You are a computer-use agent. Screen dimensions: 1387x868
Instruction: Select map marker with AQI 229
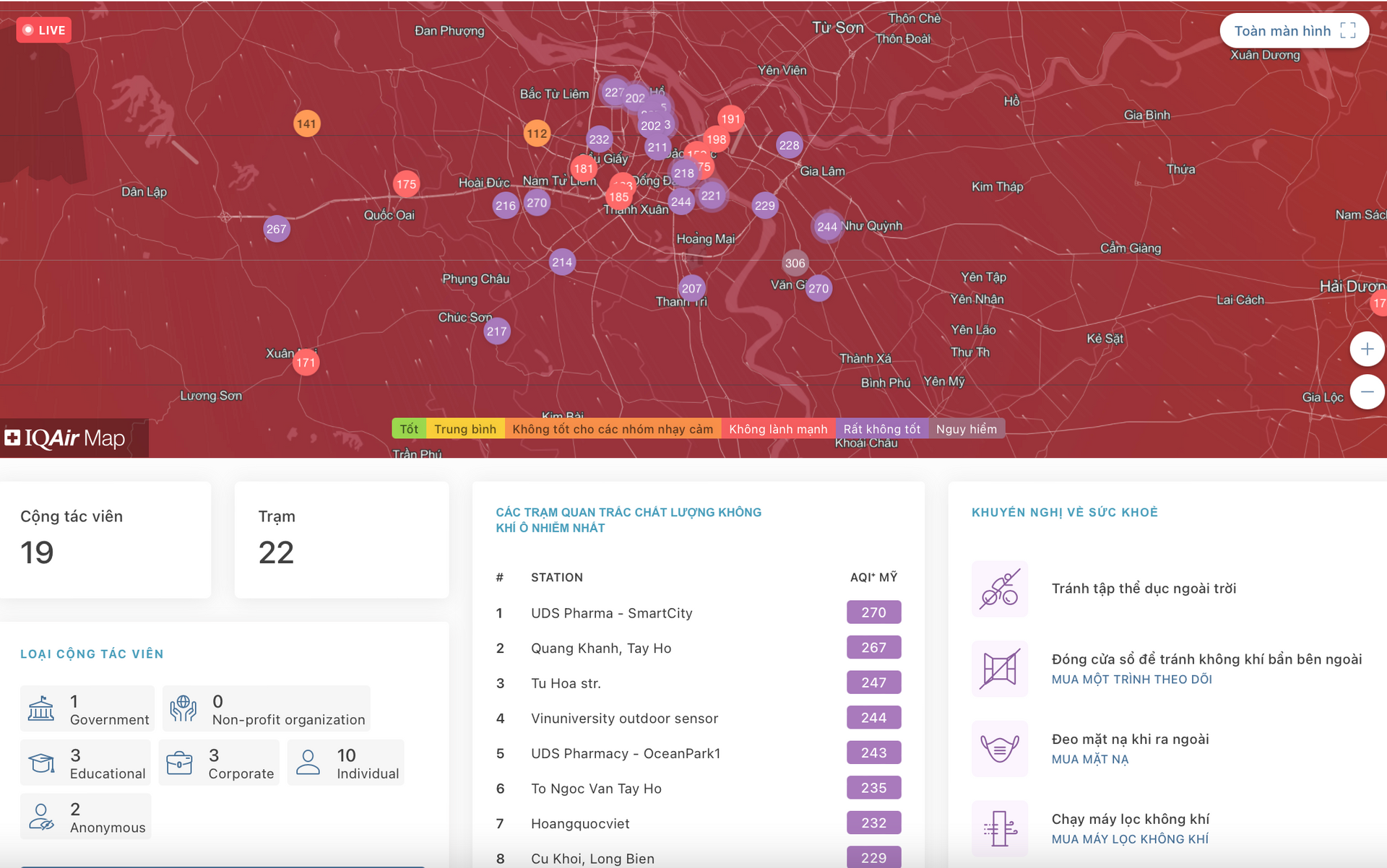[x=764, y=206]
